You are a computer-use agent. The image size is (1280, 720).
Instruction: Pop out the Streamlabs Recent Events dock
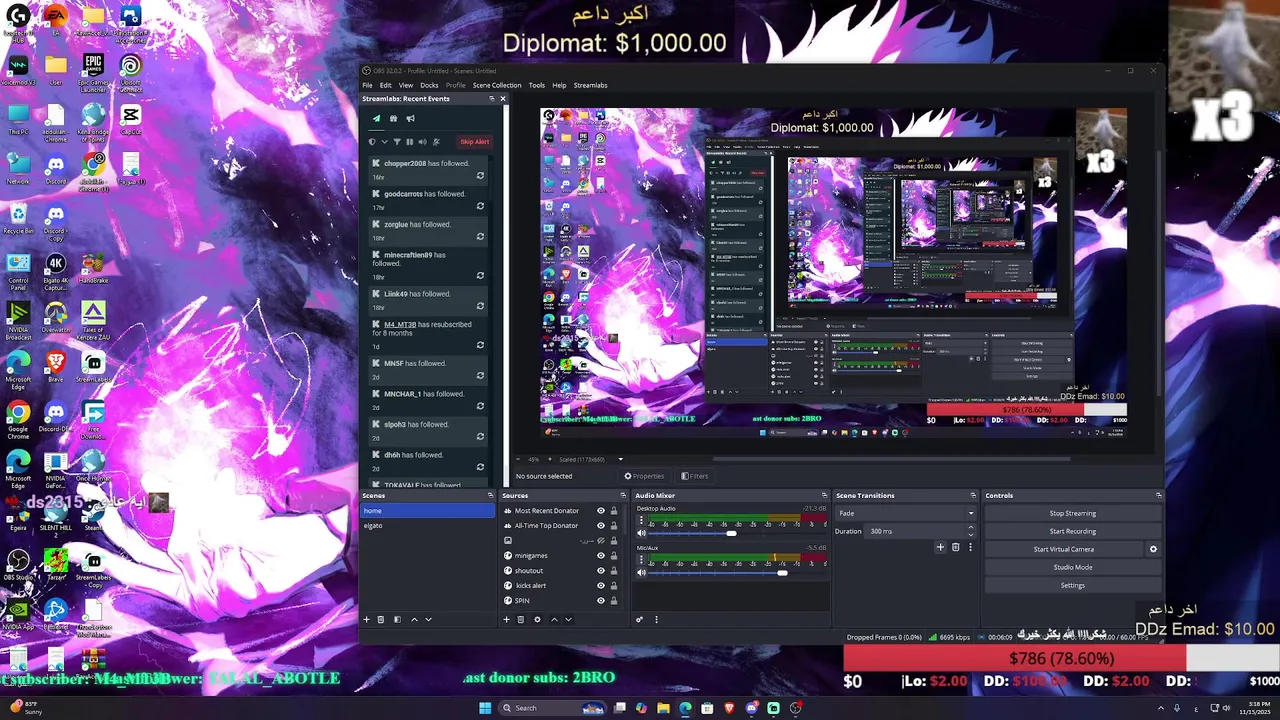coord(491,98)
